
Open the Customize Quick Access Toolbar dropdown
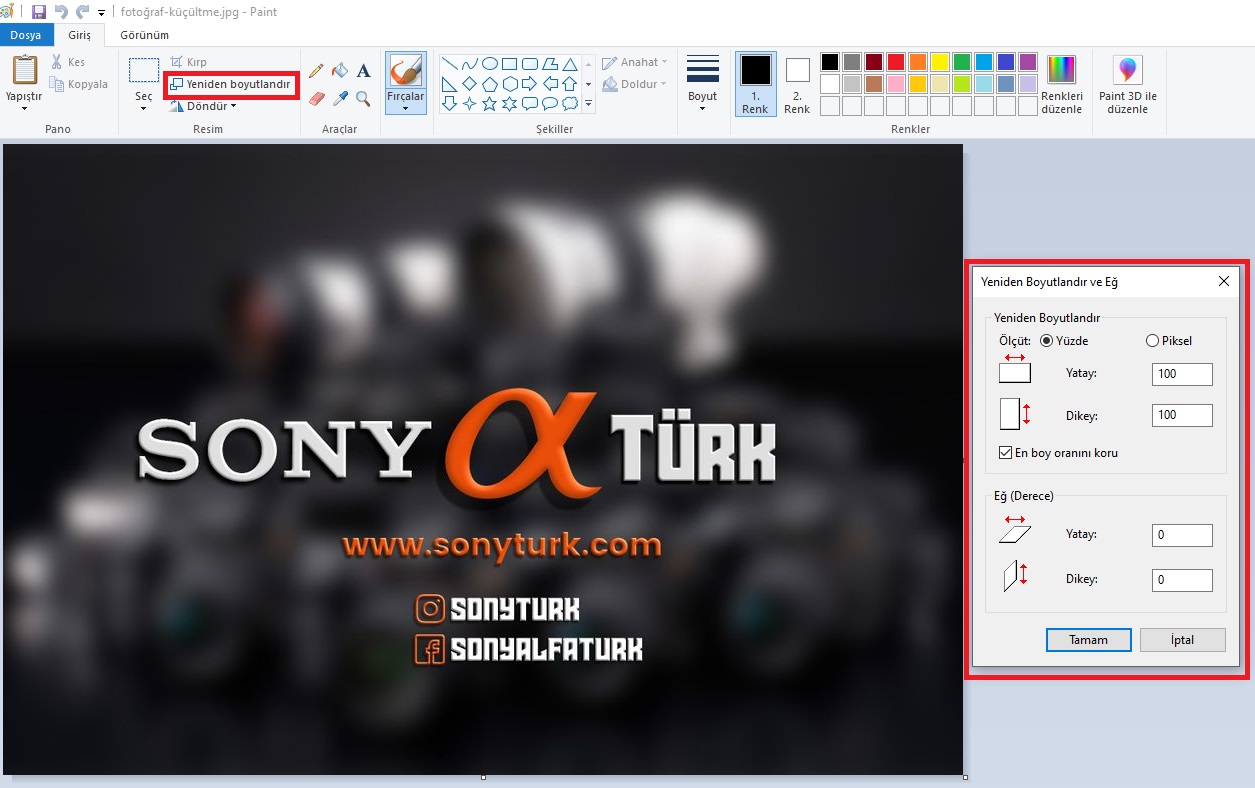(x=102, y=13)
